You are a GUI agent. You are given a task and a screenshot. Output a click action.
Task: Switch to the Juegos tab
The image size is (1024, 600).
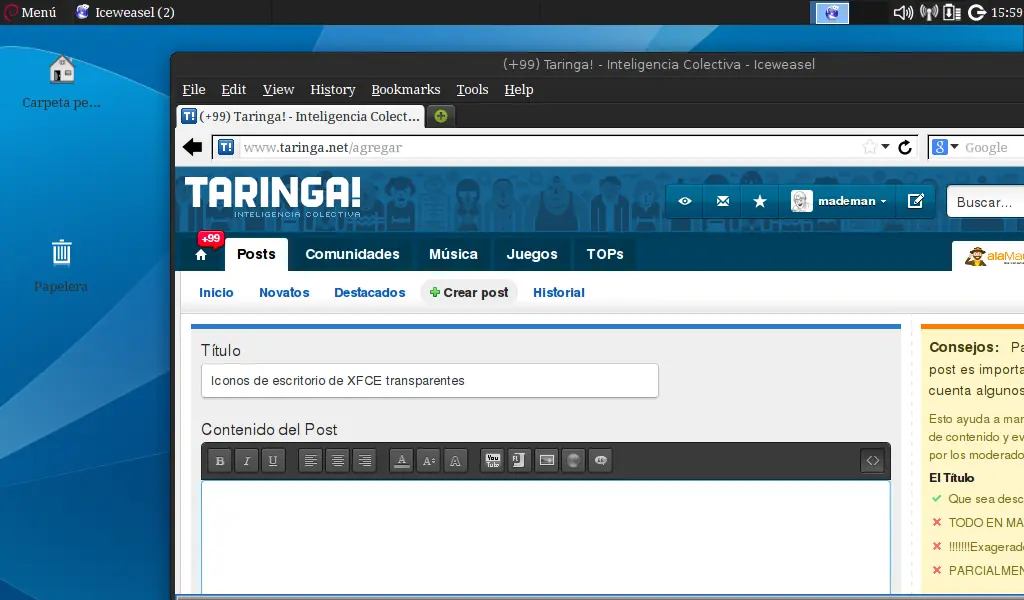click(532, 255)
